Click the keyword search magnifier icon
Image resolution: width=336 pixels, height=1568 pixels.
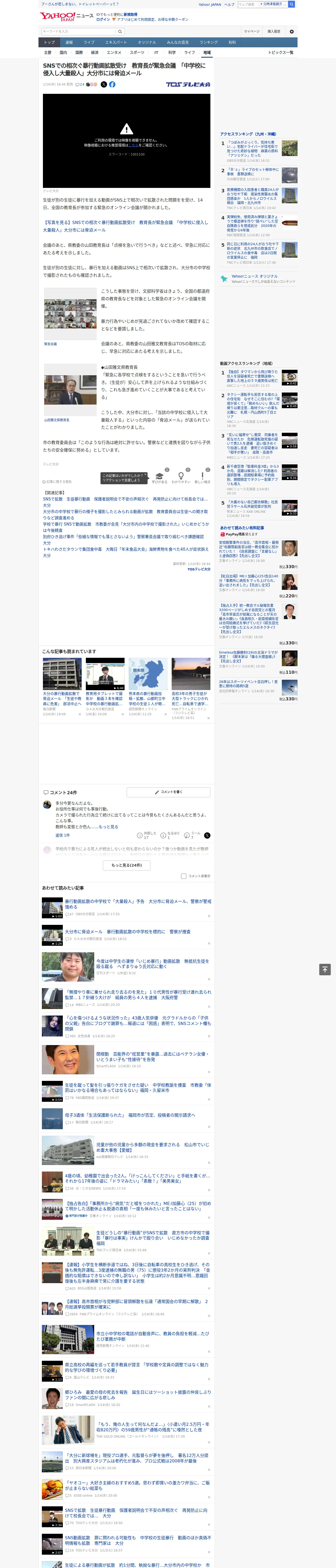120,32
